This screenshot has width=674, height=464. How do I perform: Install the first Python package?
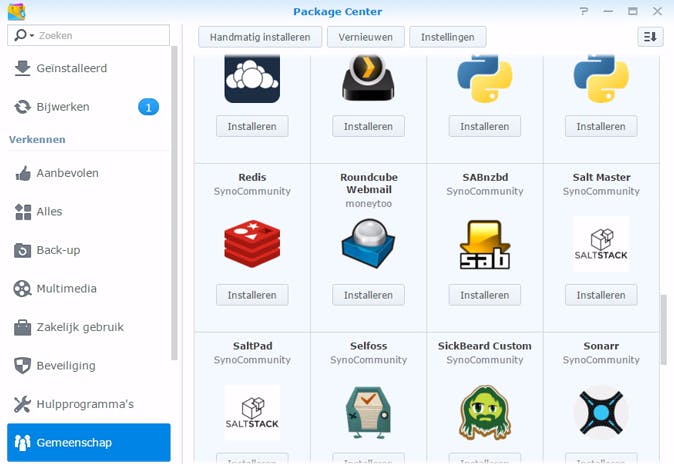tap(485, 126)
